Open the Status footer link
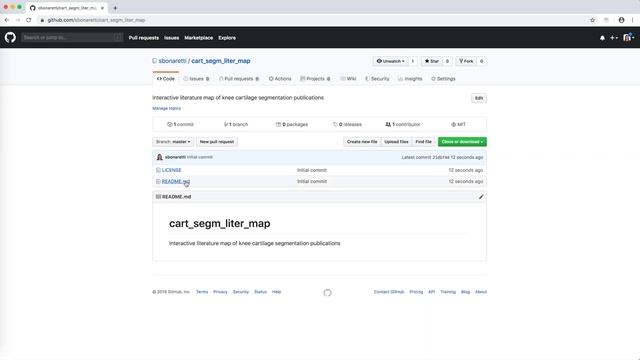 (260, 292)
